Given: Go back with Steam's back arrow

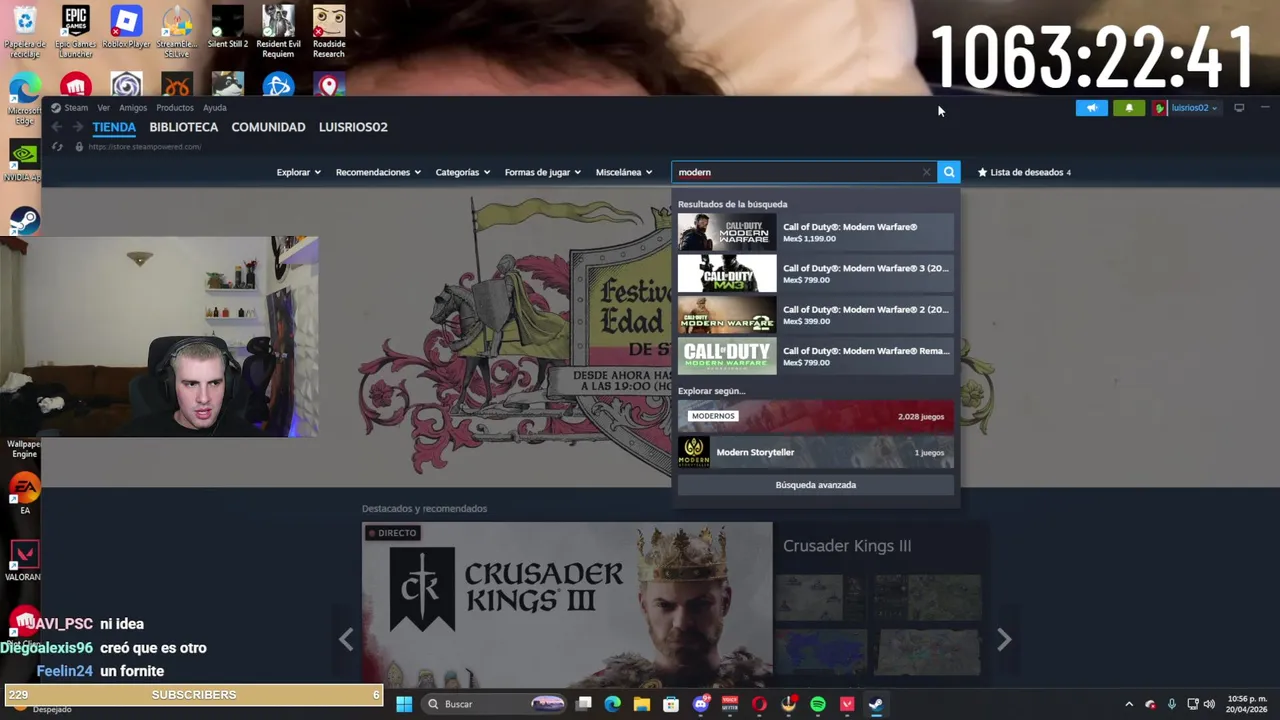Looking at the screenshot, I should [x=57, y=127].
